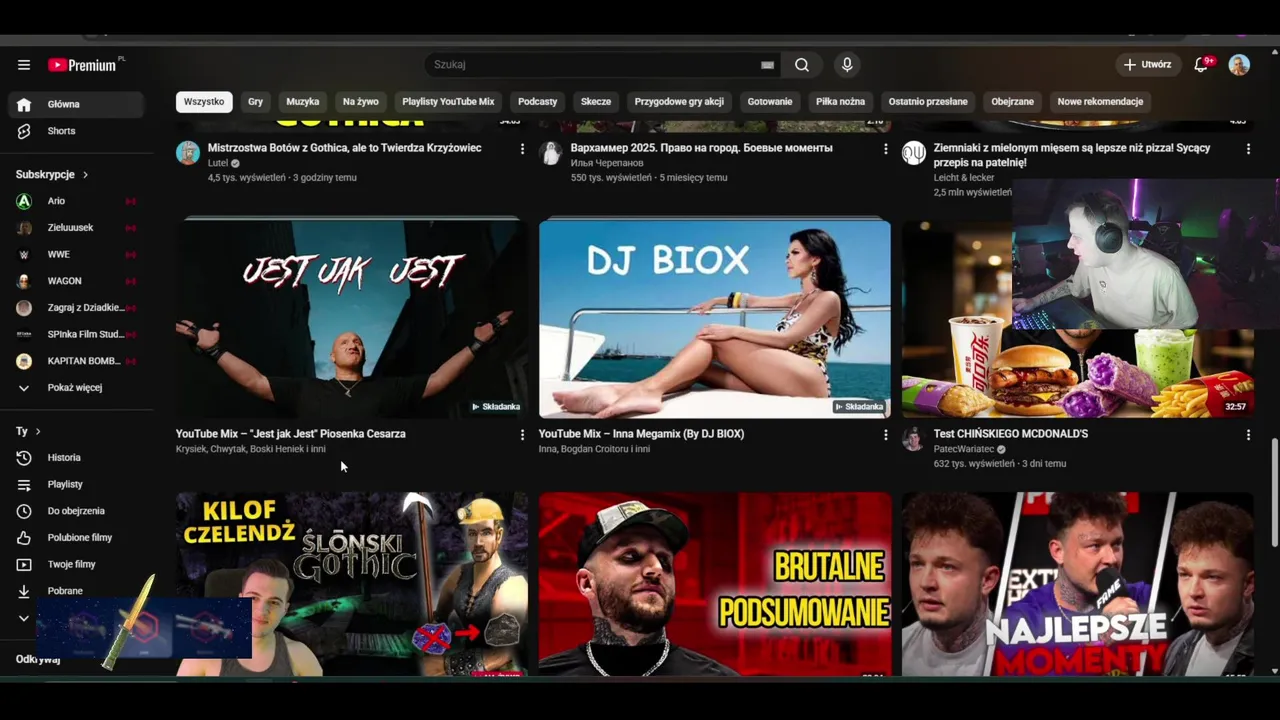Open options for Inna Megamix
1280x720 pixels.
pos(885,435)
